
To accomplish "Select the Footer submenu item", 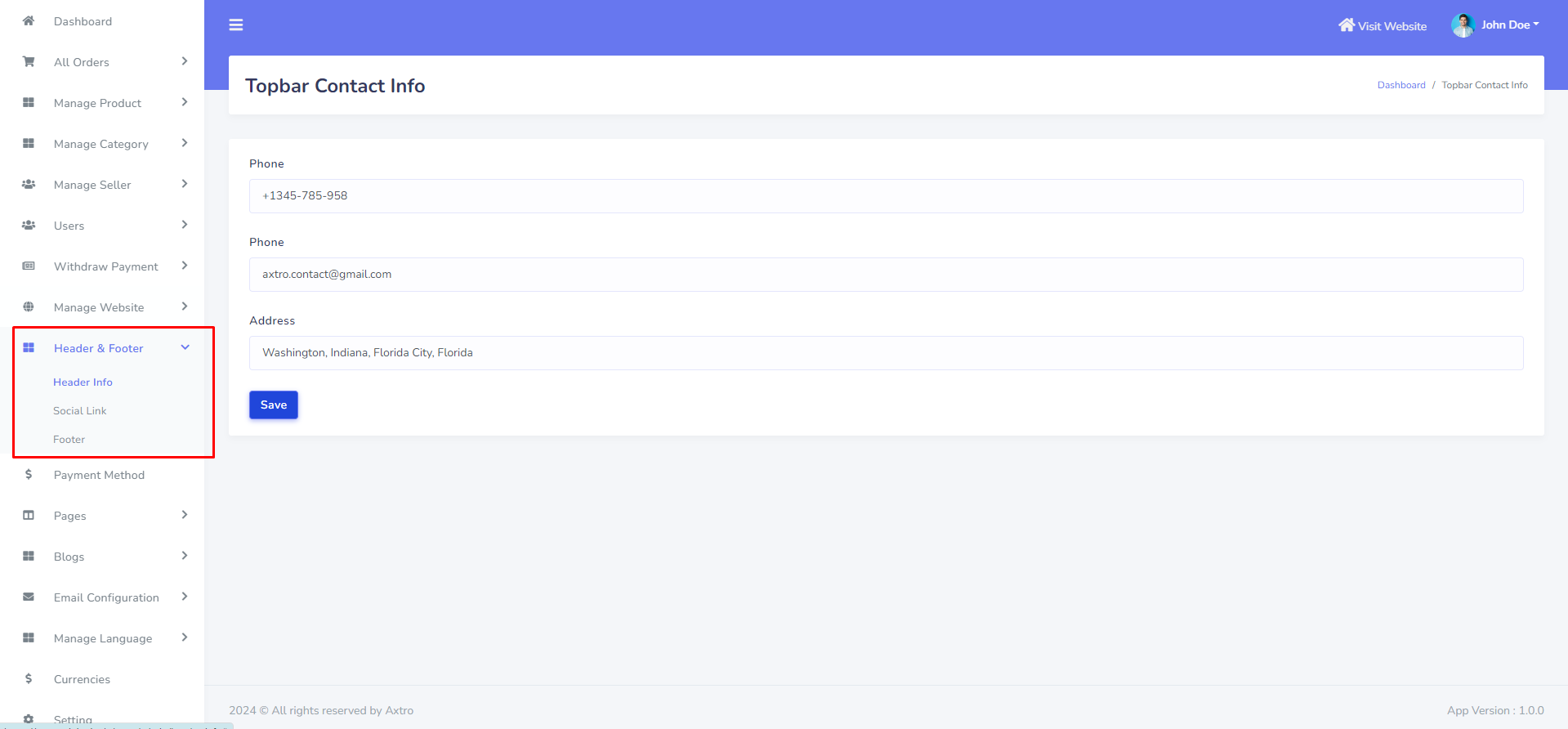I will tap(69, 440).
